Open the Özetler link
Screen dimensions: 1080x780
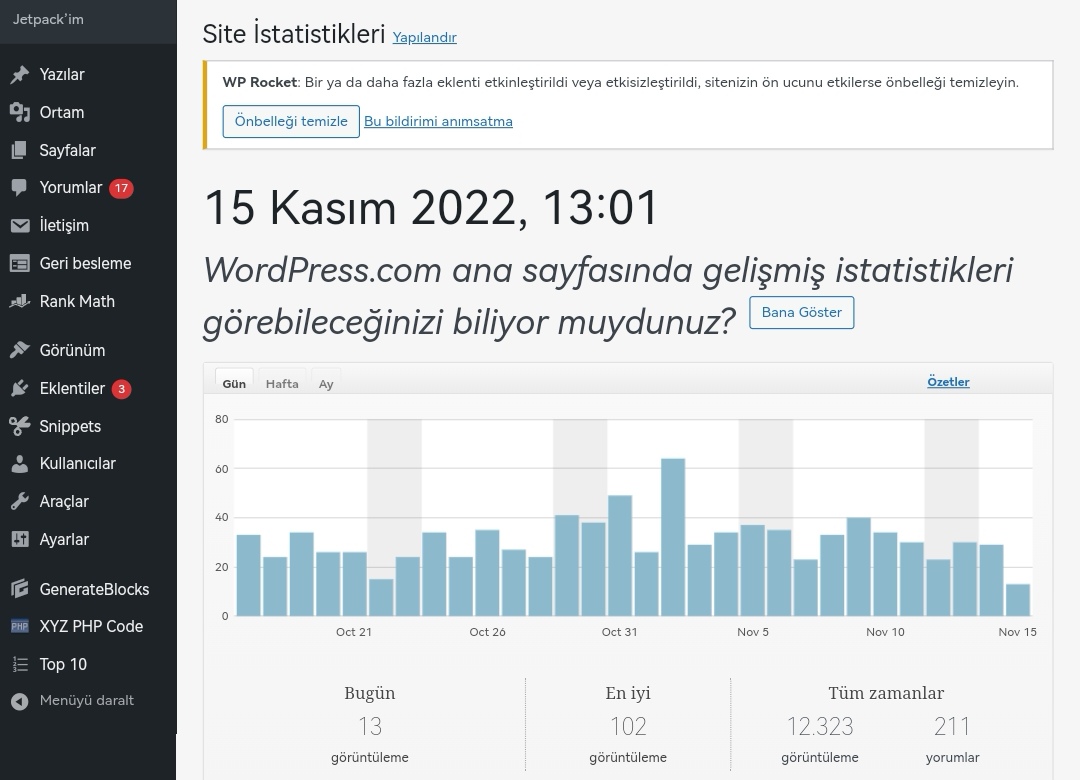[x=948, y=382]
